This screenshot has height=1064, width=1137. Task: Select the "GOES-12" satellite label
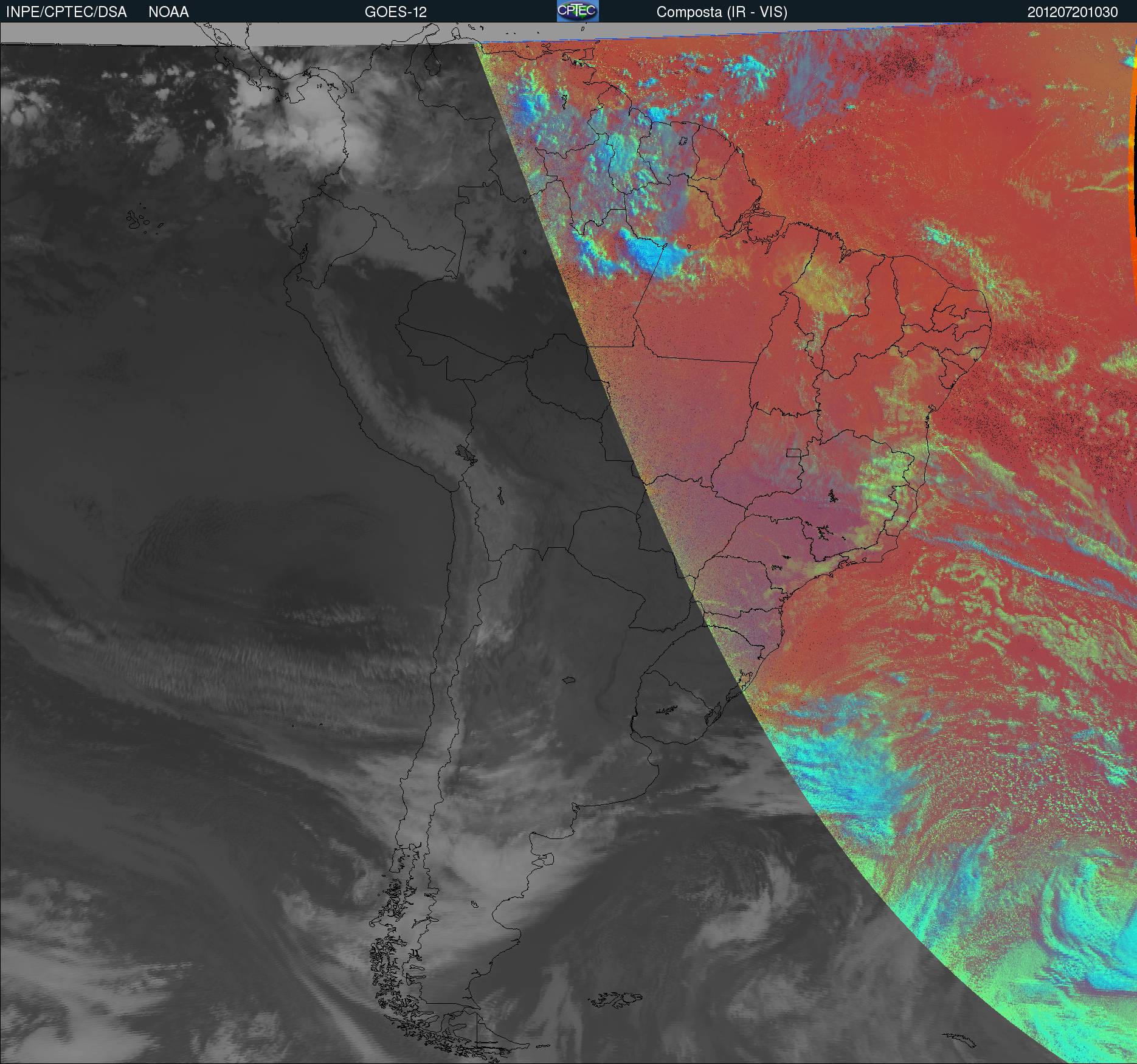[395, 12]
